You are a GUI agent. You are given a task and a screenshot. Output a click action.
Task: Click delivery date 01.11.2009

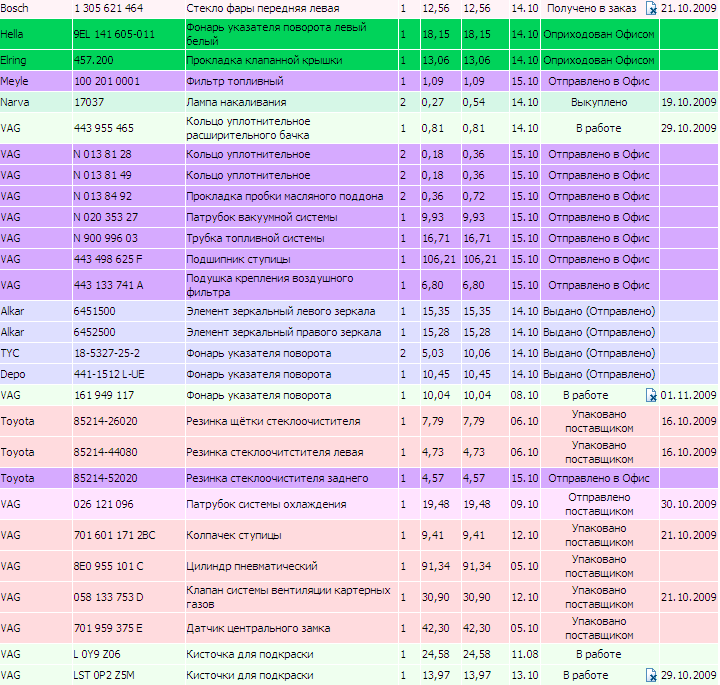[x=689, y=395]
